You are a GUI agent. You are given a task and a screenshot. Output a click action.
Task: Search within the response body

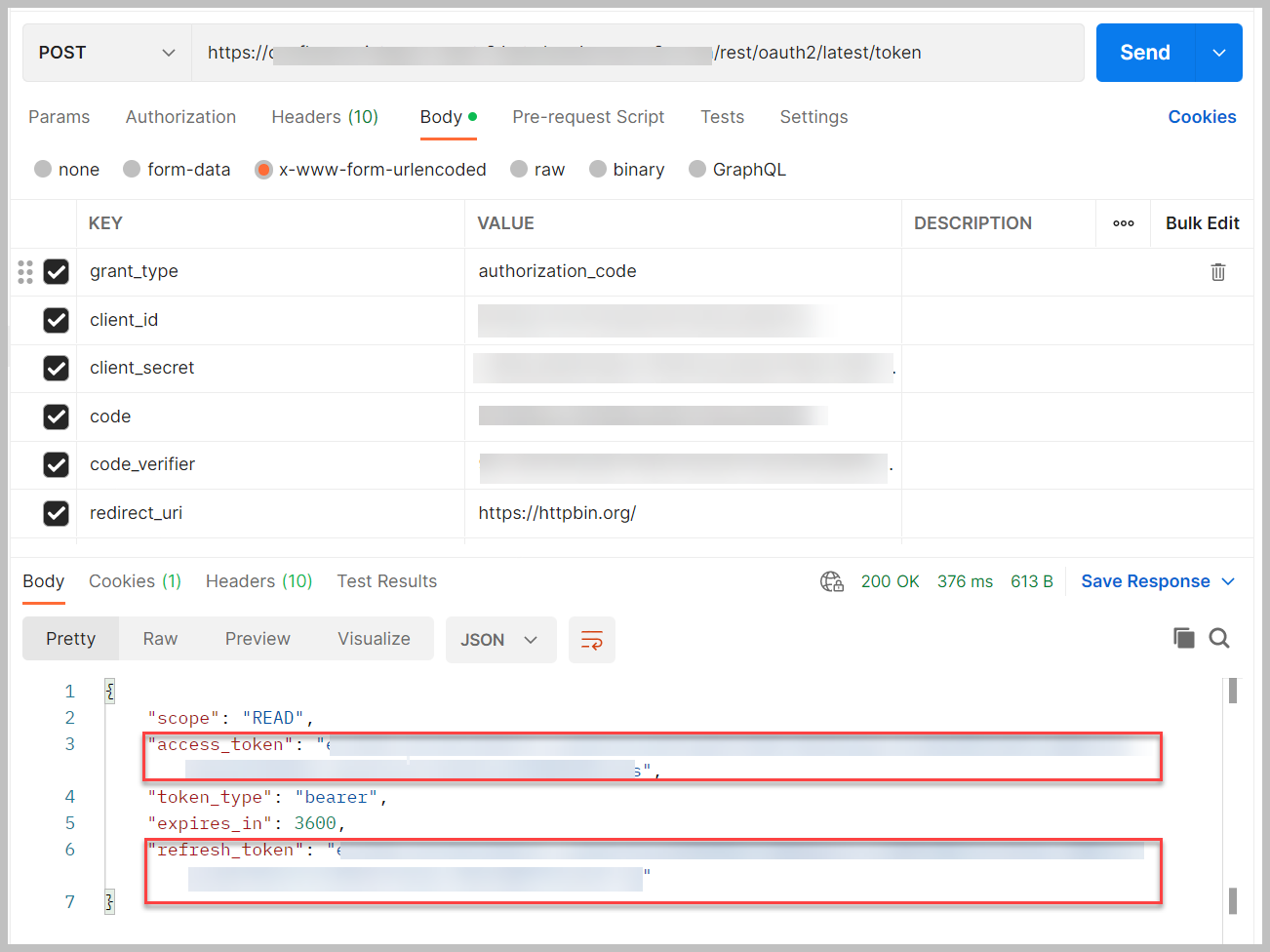[1218, 638]
